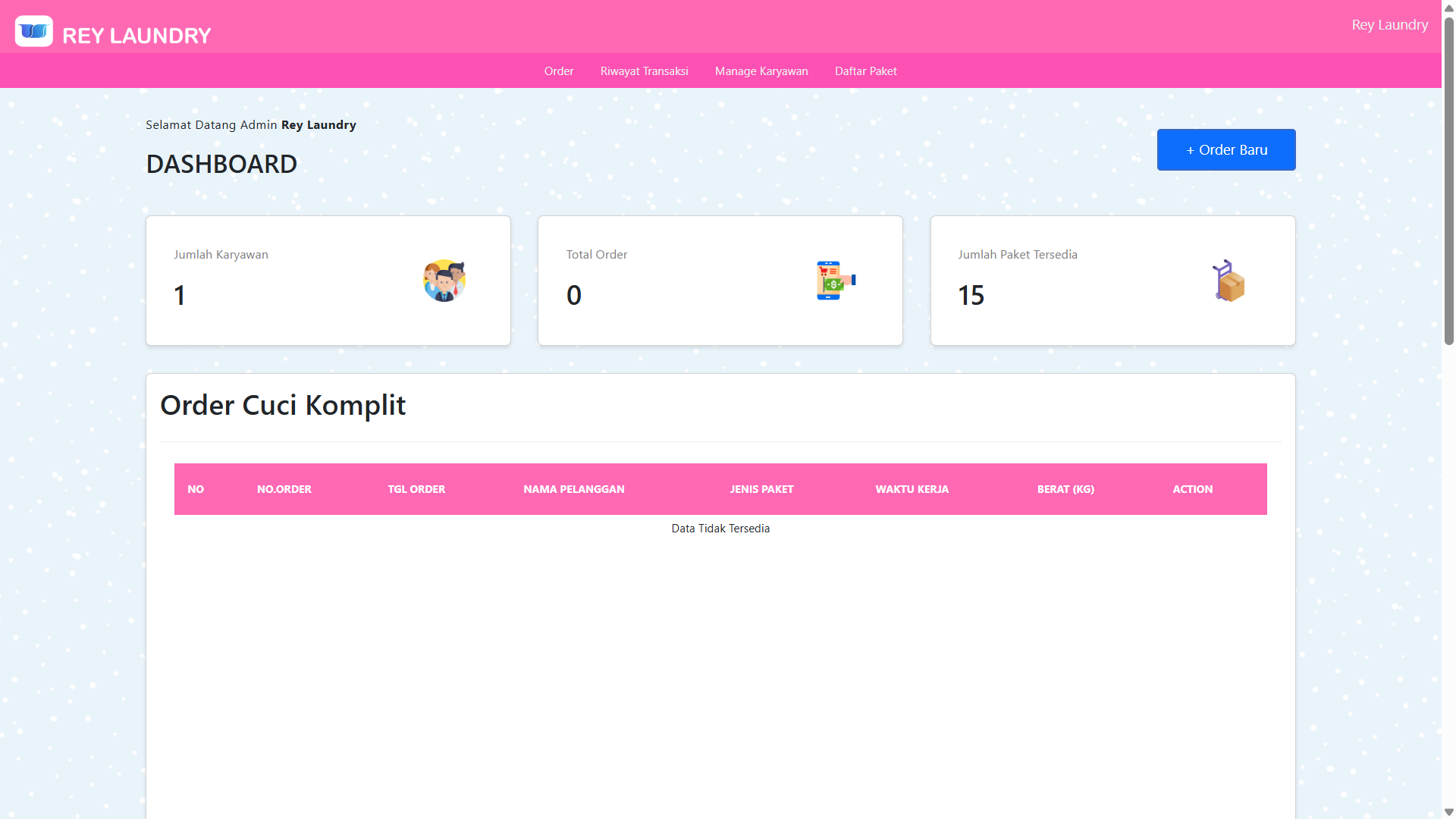The height and width of the screenshot is (819, 1456).
Task: Click the WAKTU KERJA column header
Action: tap(912, 489)
